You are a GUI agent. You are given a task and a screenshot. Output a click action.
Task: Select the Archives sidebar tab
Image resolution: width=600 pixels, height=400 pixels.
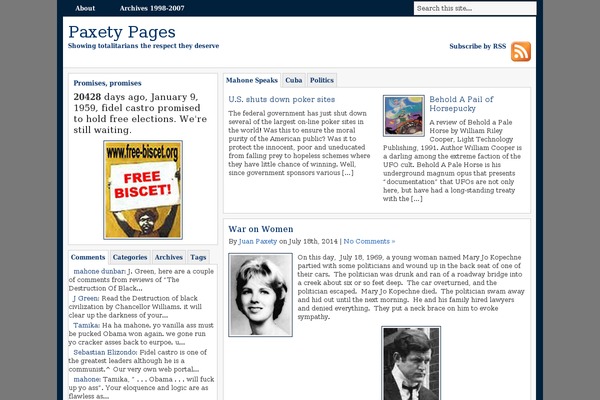[169, 257]
